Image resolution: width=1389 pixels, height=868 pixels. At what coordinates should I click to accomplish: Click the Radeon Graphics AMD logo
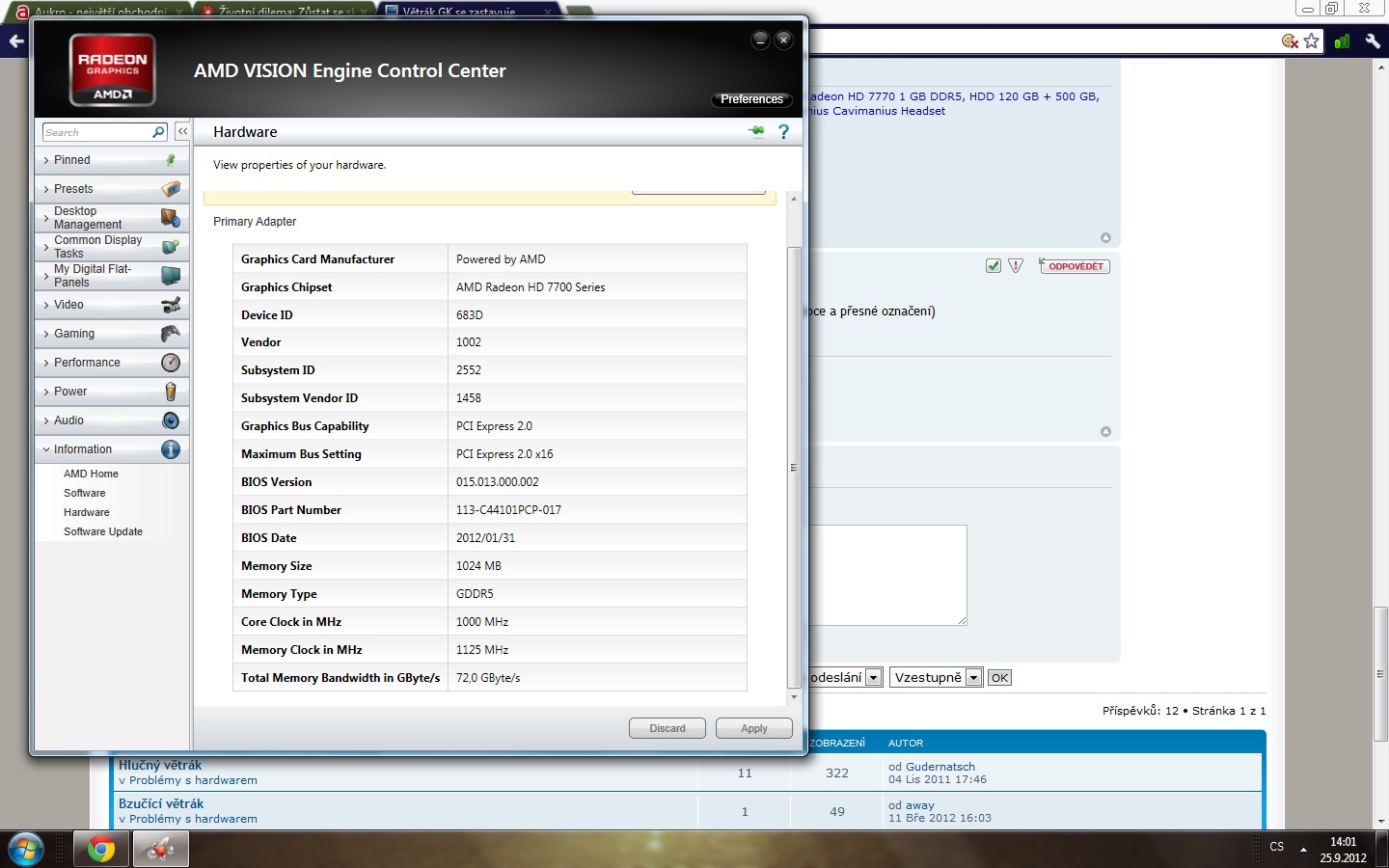[x=113, y=69]
